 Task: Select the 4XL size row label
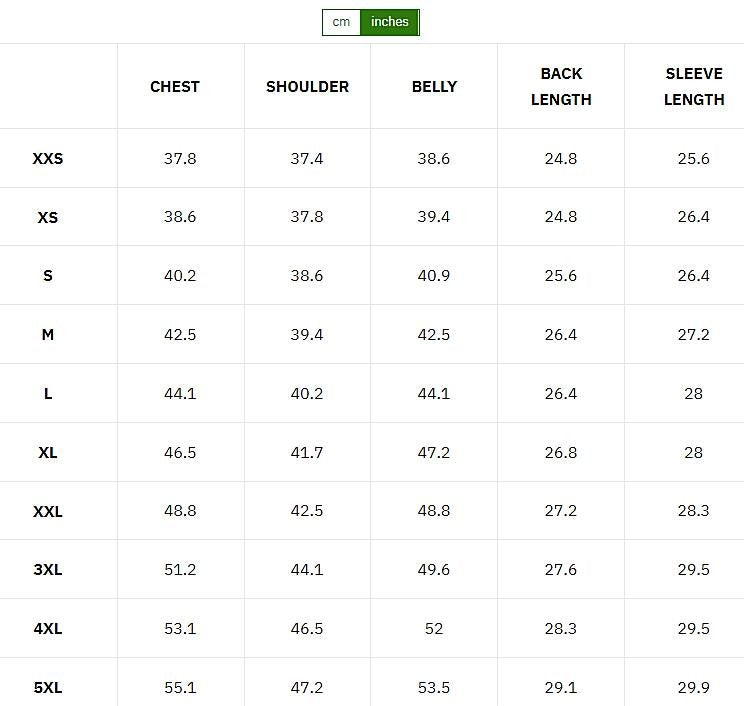pyautogui.click(x=48, y=629)
